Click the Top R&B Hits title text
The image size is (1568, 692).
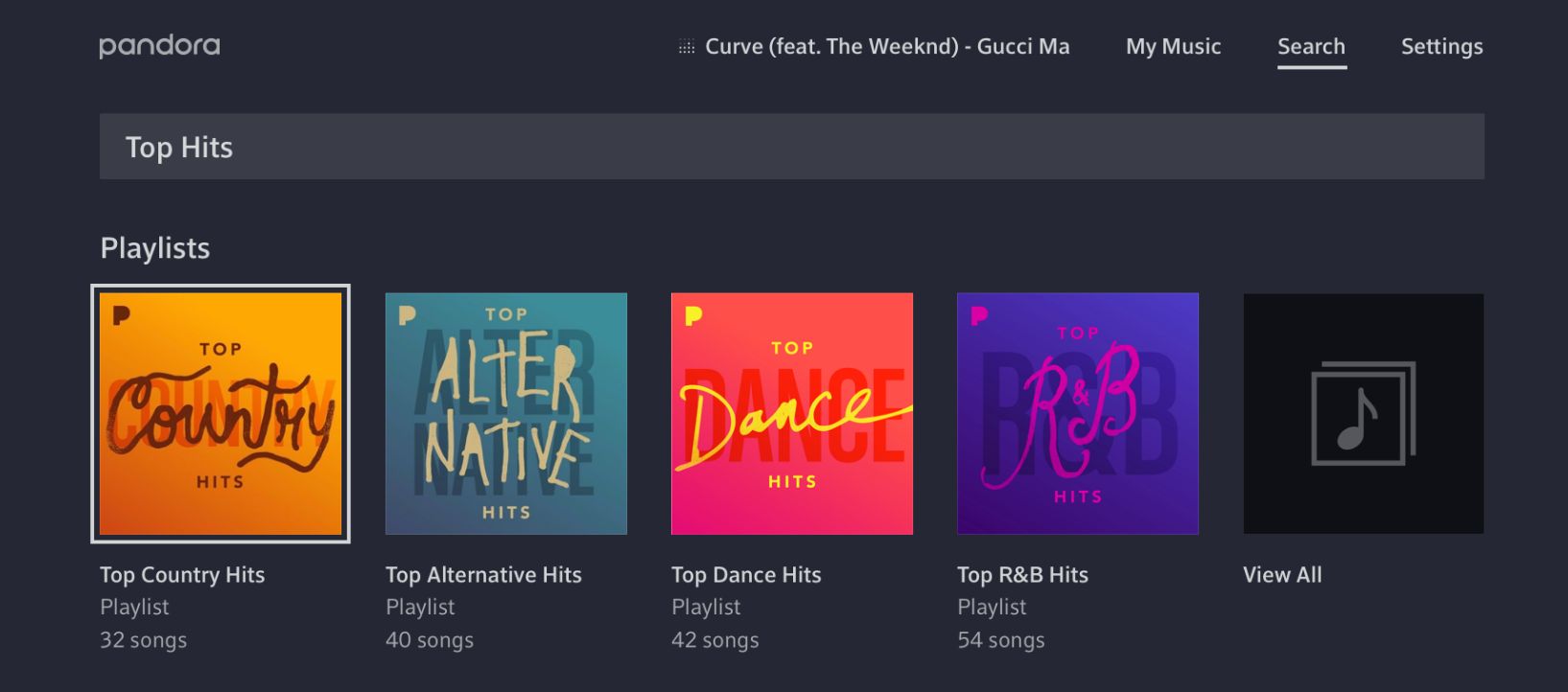[x=1022, y=575]
